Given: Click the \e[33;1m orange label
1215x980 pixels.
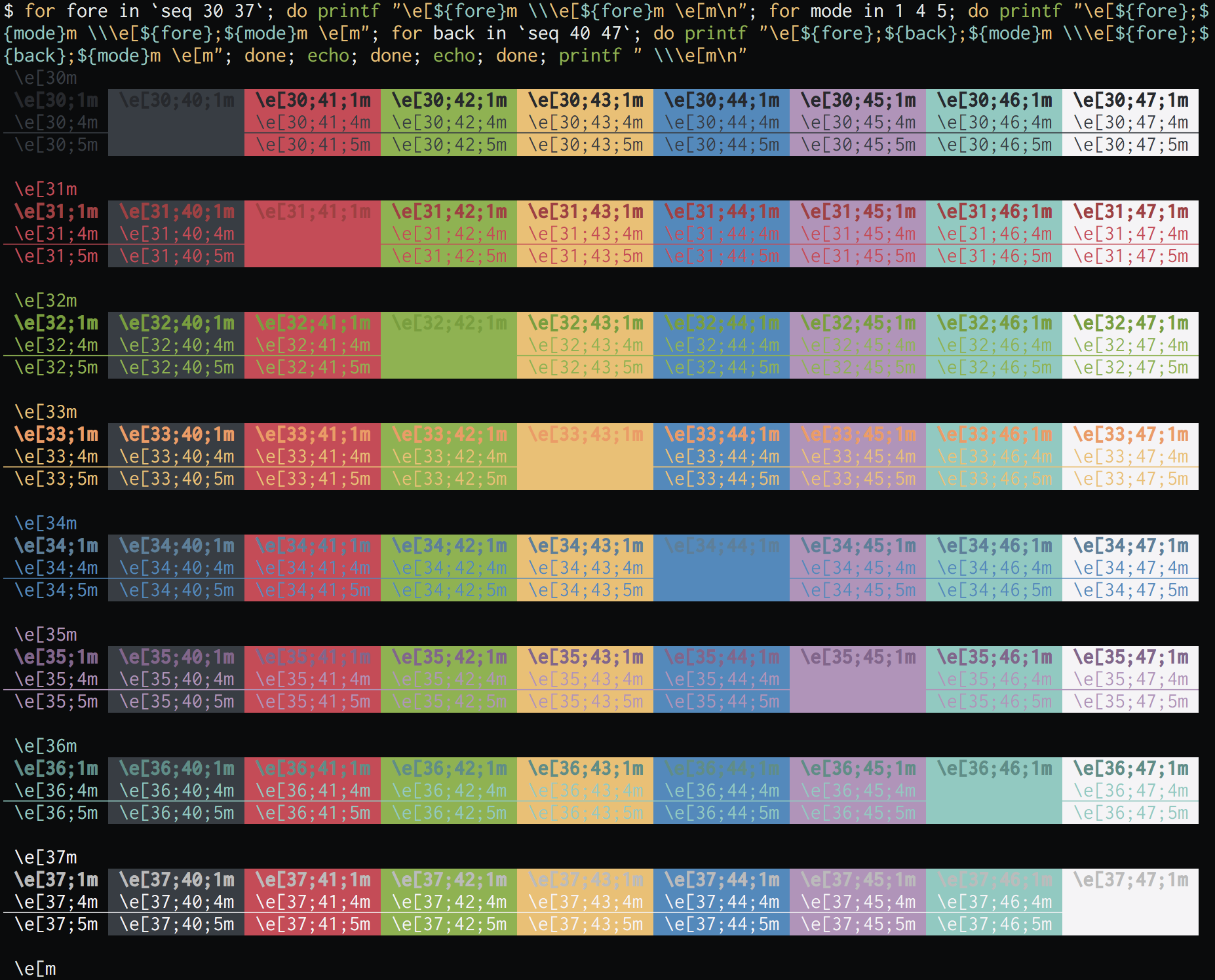Looking at the screenshot, I should [x=56, y=434].
